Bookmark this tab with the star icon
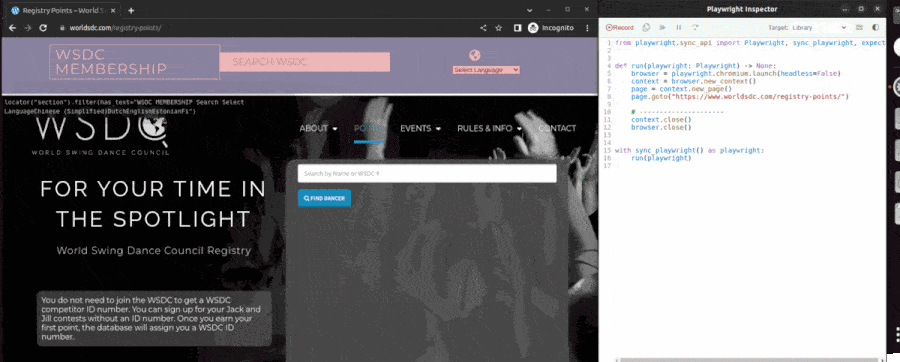This screenshot has width=900, height=362. [498, 28]
